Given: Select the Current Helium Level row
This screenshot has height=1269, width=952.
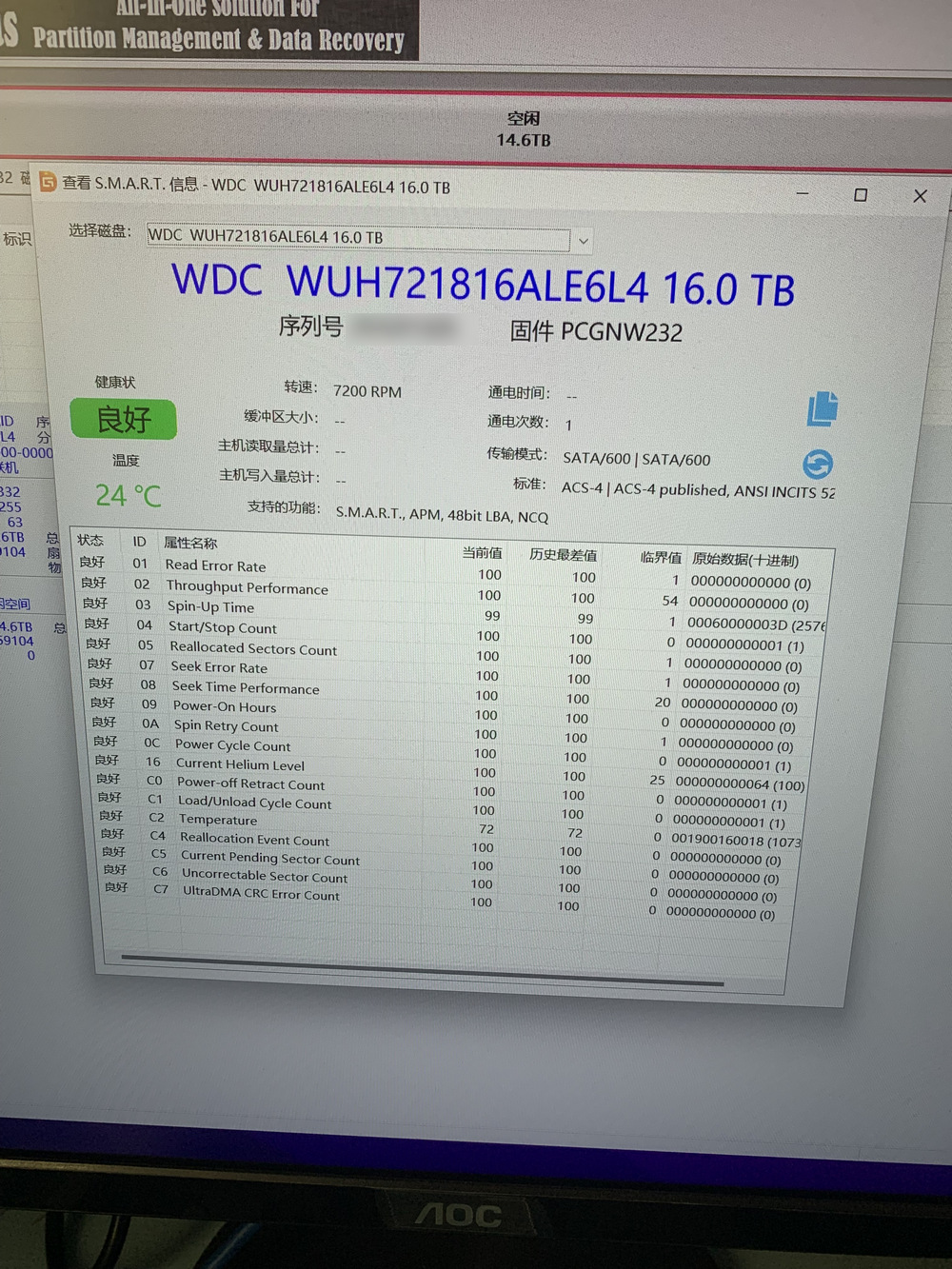Looking at the screenshot, I should click(x=451, y=773).
